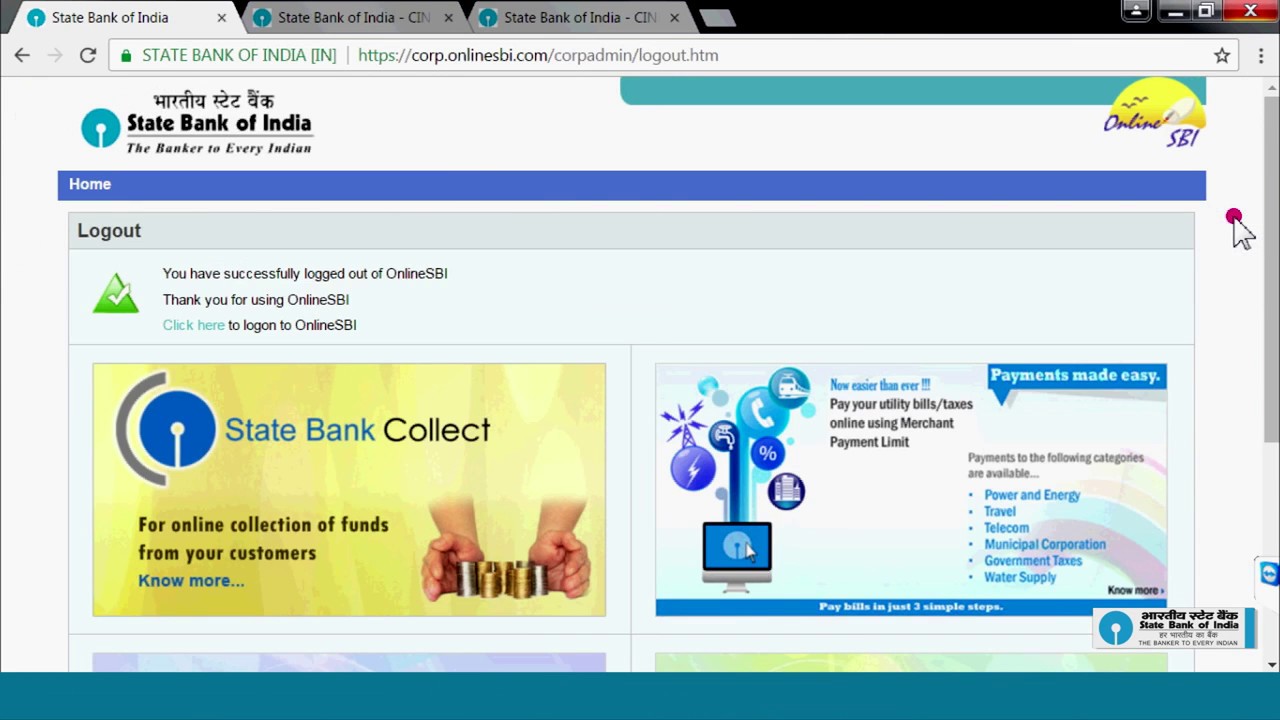Click 'You have successfully logged out of OnlineSBI' text
1280x720 pixels.
point(305,273)
